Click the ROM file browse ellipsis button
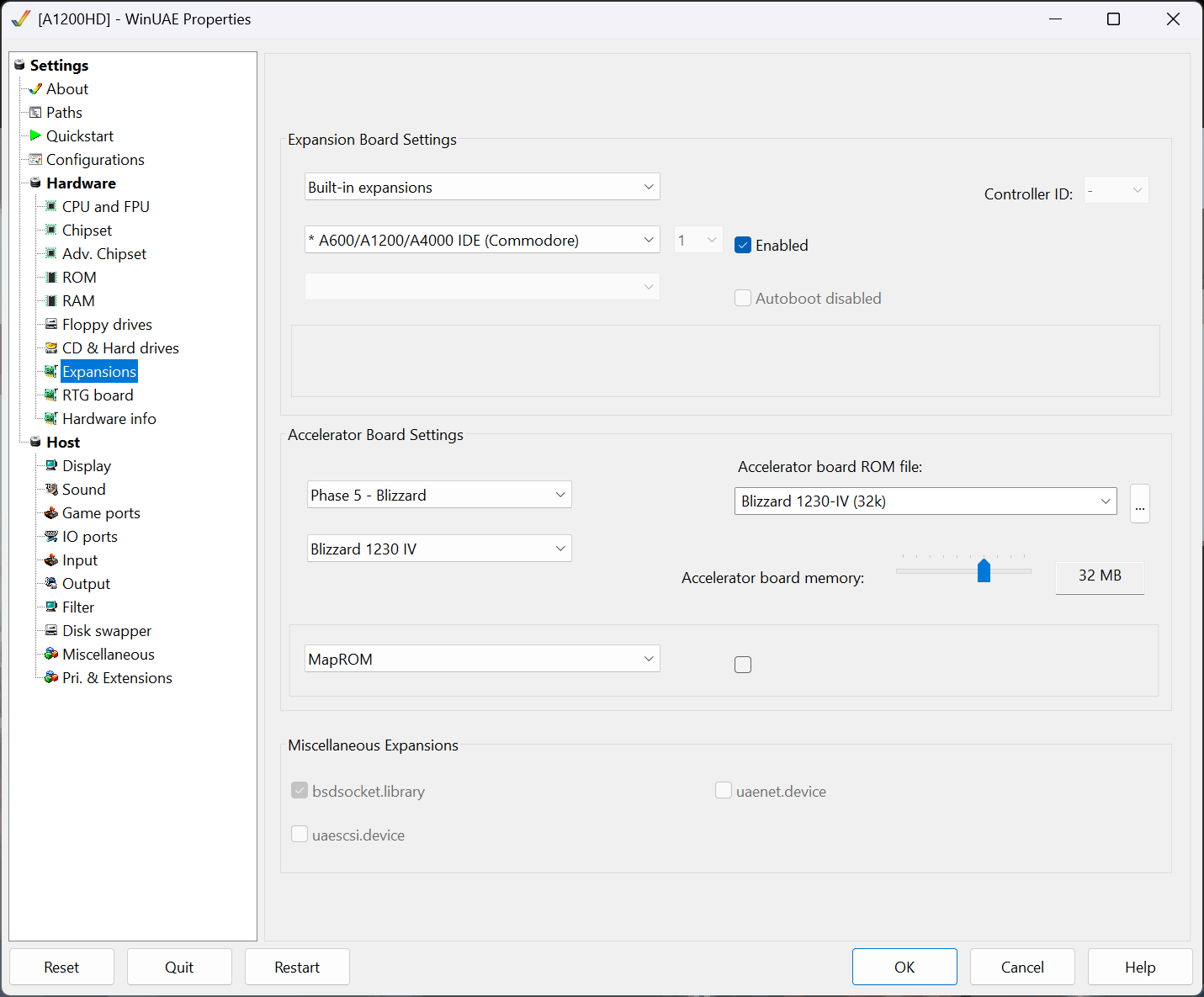 tap(1139, 504)
